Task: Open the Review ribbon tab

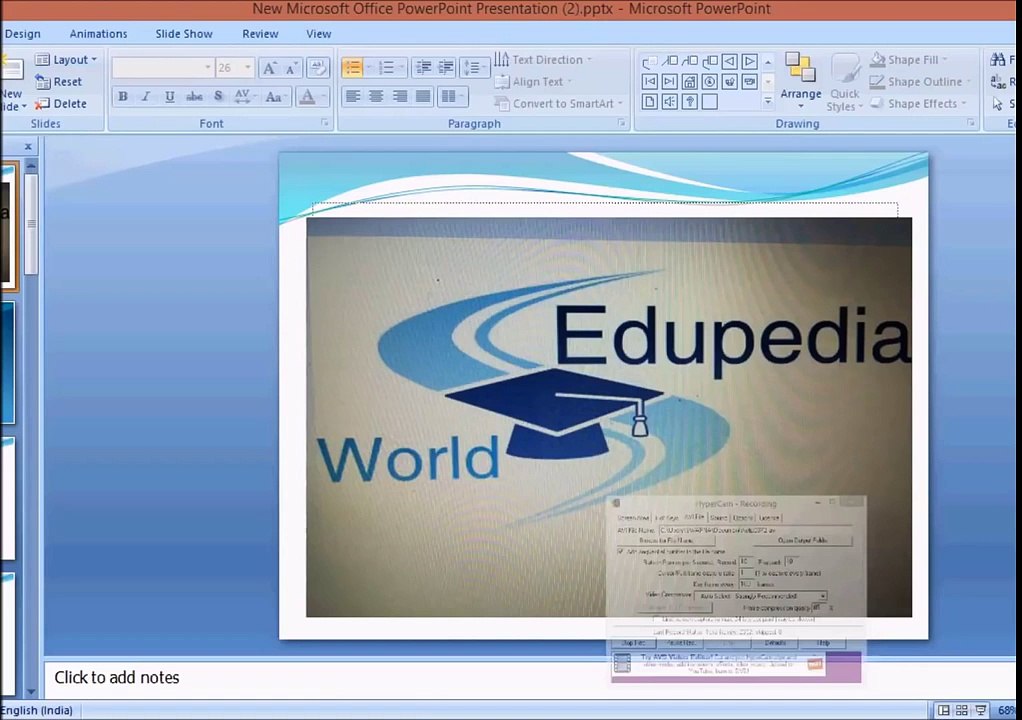Action: pos(260,34)
